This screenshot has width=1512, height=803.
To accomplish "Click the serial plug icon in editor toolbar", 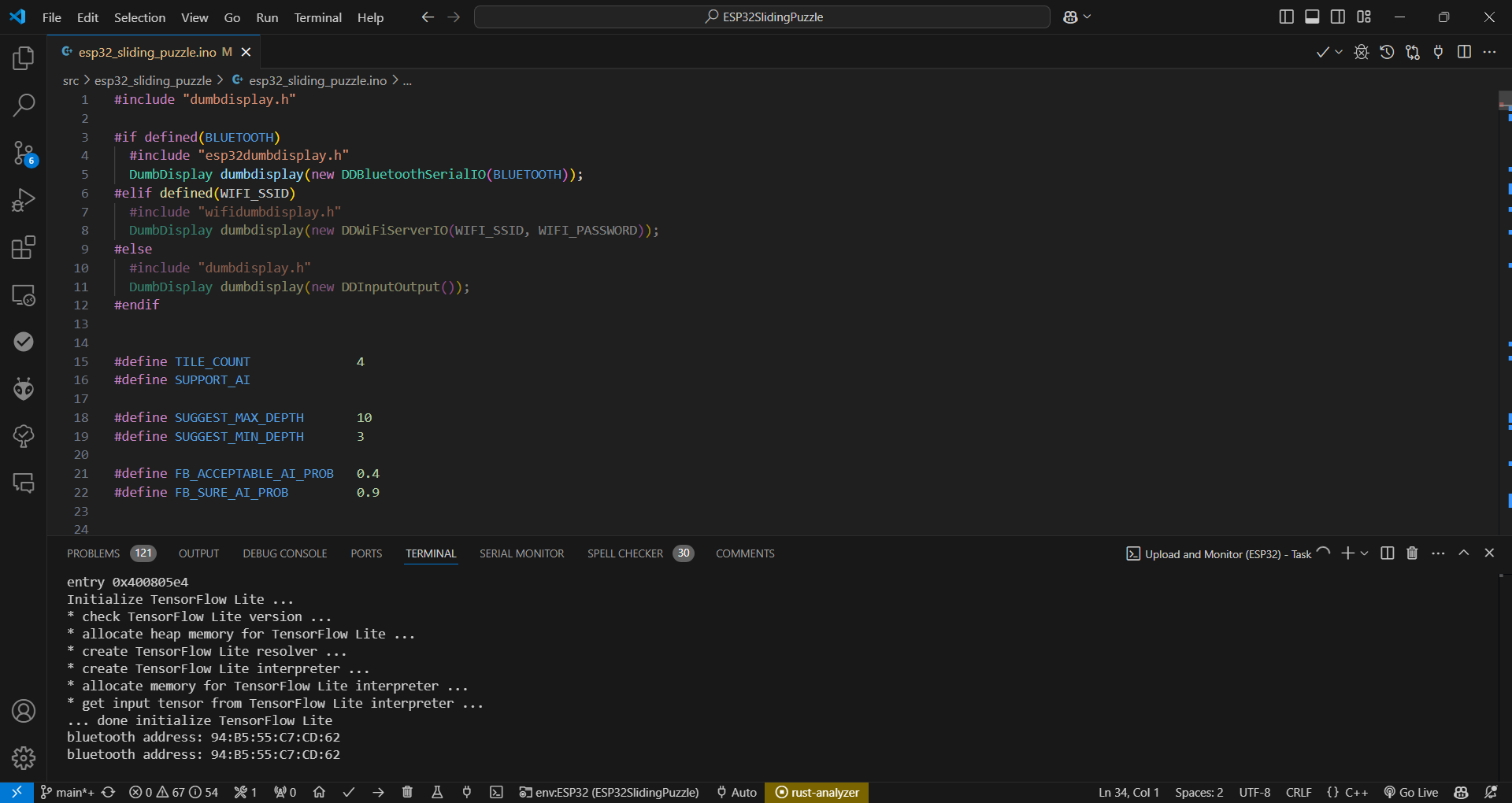I will (1439, 52).
